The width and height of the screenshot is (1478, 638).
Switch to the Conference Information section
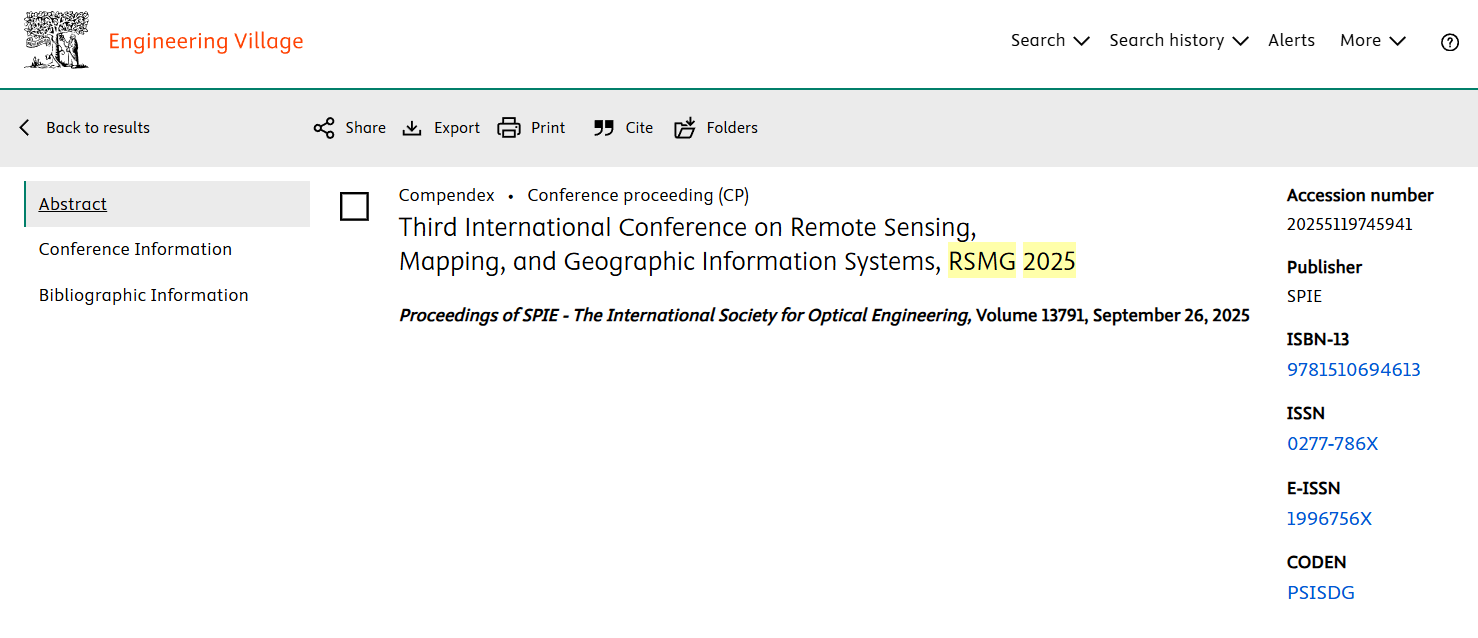(x=135, y=249)
